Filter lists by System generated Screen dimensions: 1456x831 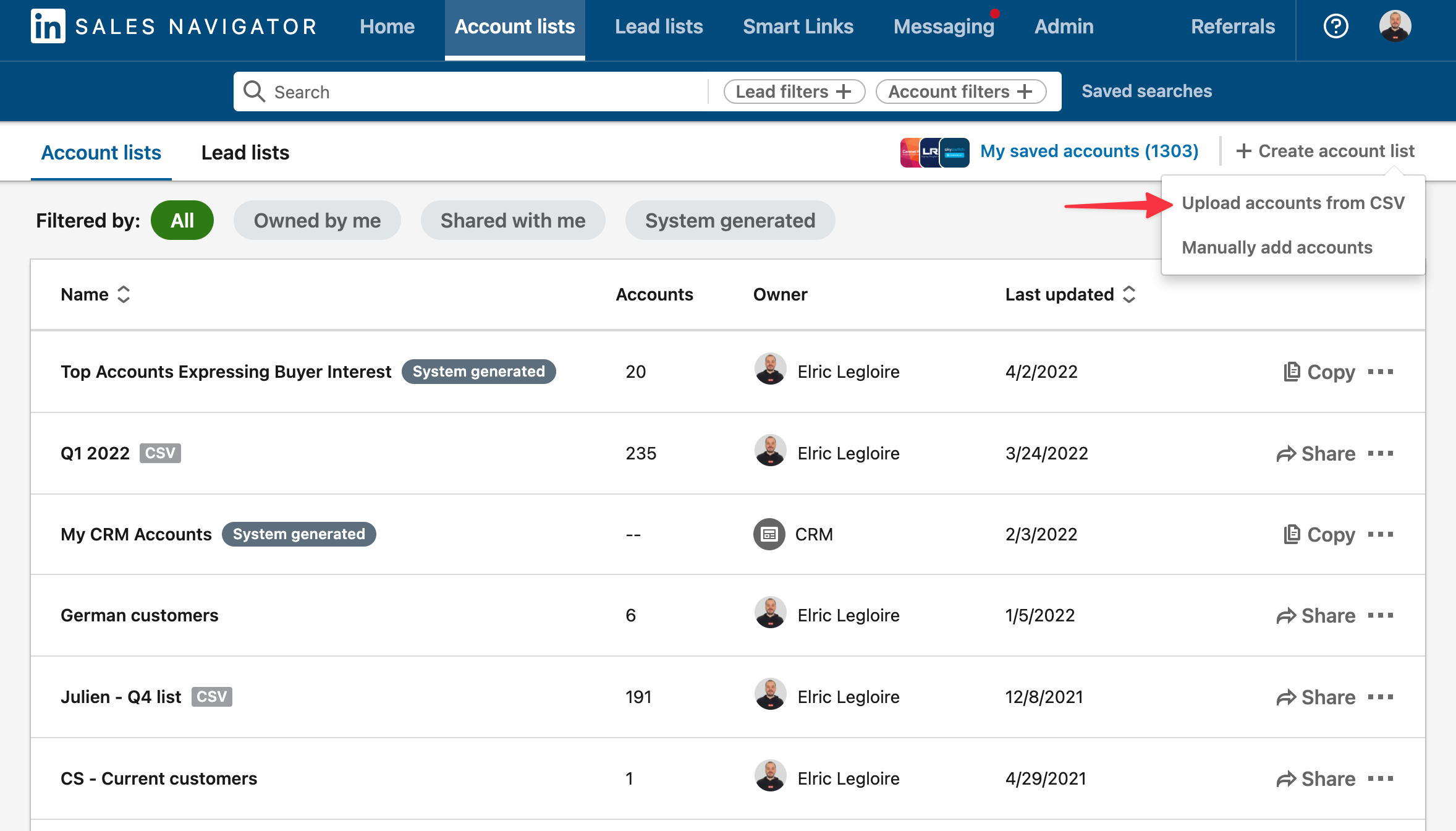tap(730, 220)
